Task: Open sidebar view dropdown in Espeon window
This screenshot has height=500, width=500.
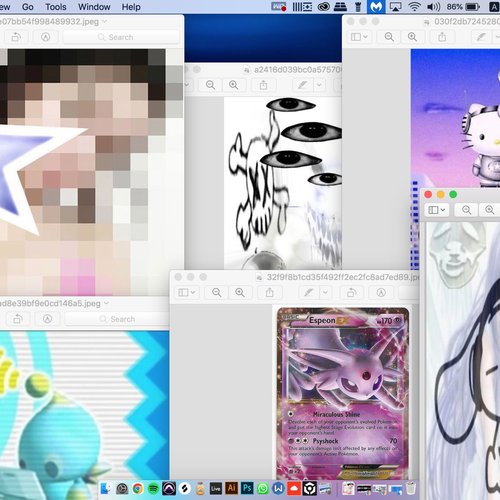Action: [186, 293]
